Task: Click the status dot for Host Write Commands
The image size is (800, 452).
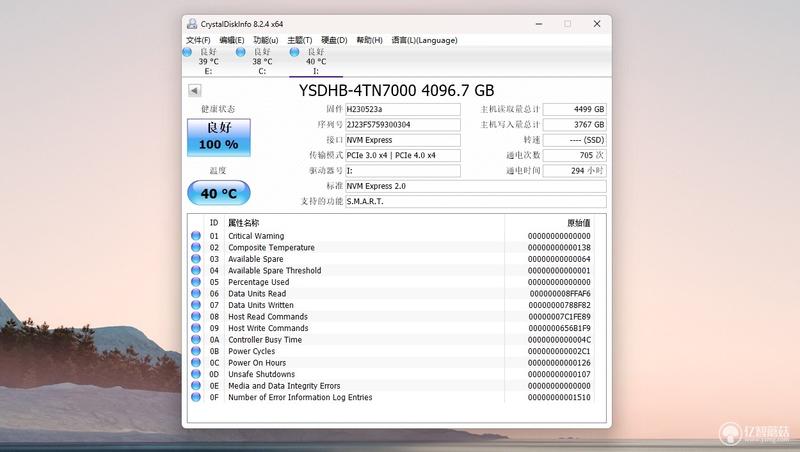Action: coord(196,328)
